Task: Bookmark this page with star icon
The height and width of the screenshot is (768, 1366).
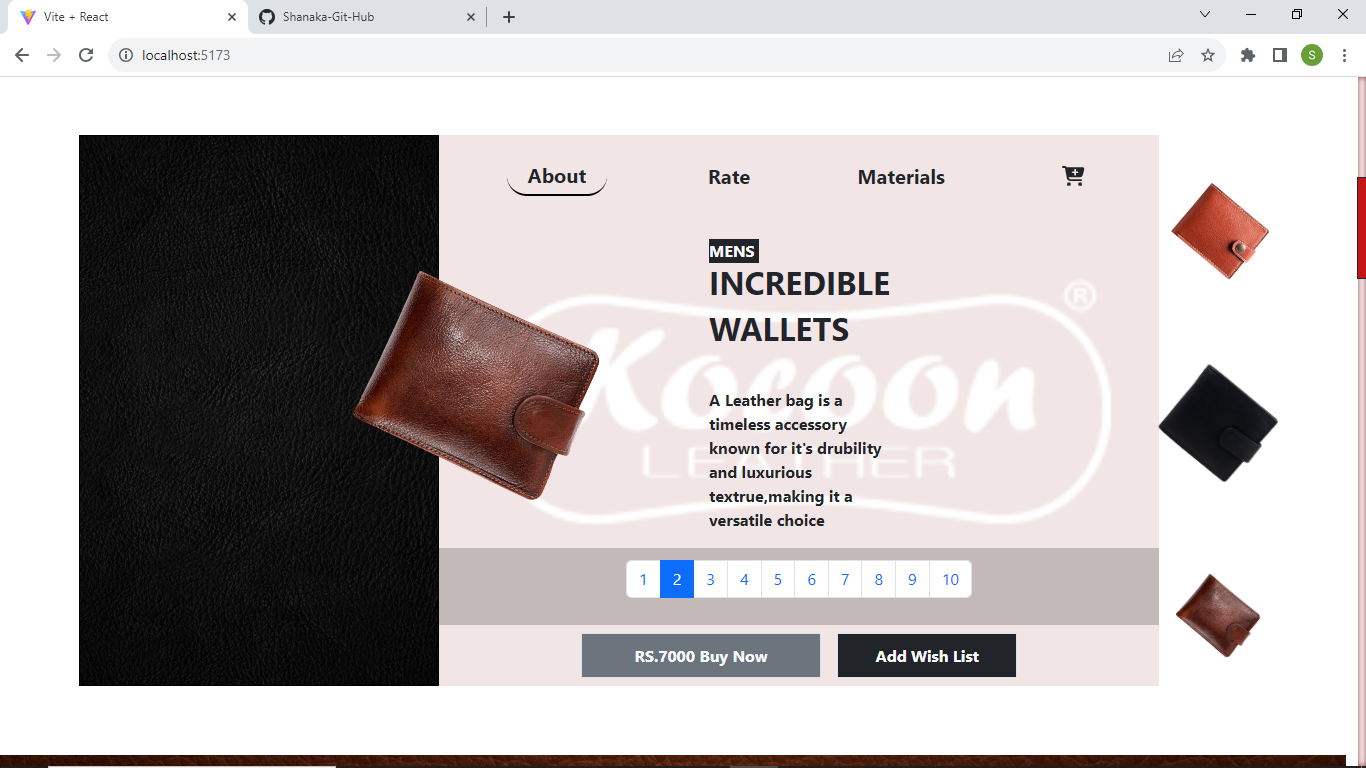Action: pos(1208,55)
